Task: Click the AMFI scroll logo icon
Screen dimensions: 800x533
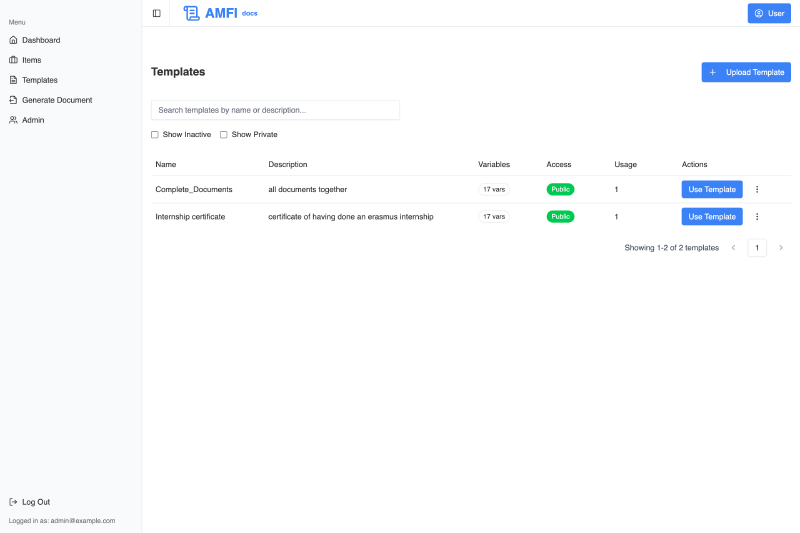Action: coord(191,13)
